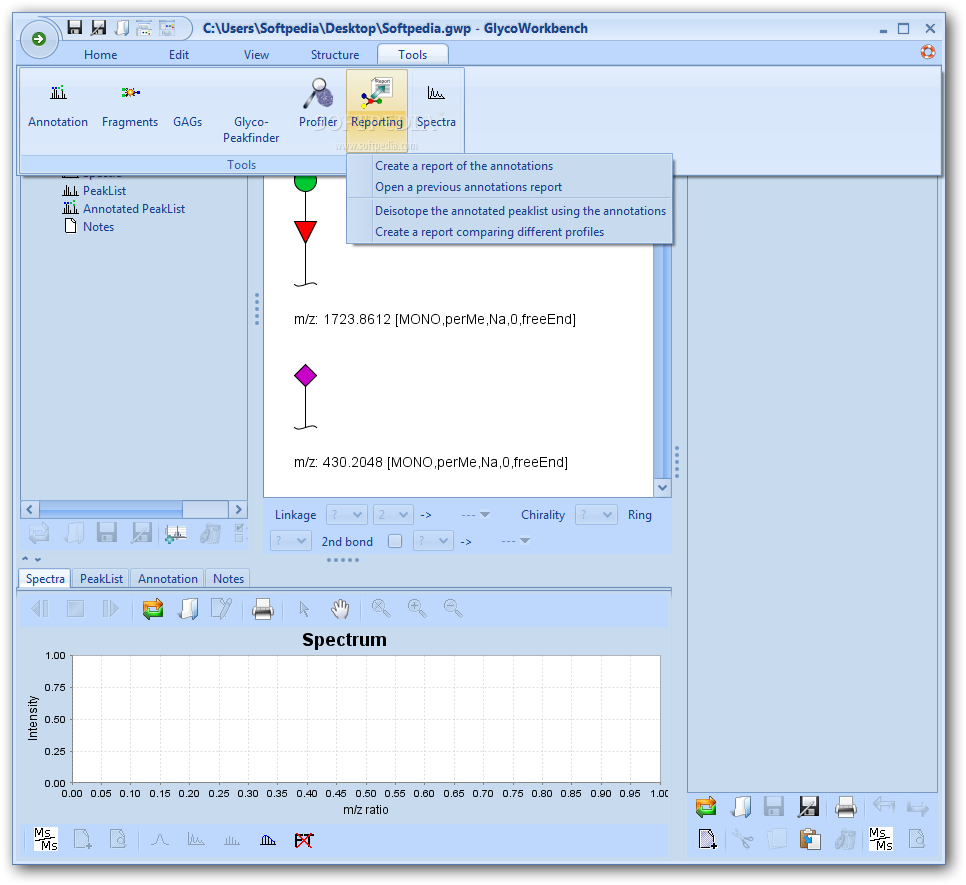Open the Spectra tool in ribbon

436,106
